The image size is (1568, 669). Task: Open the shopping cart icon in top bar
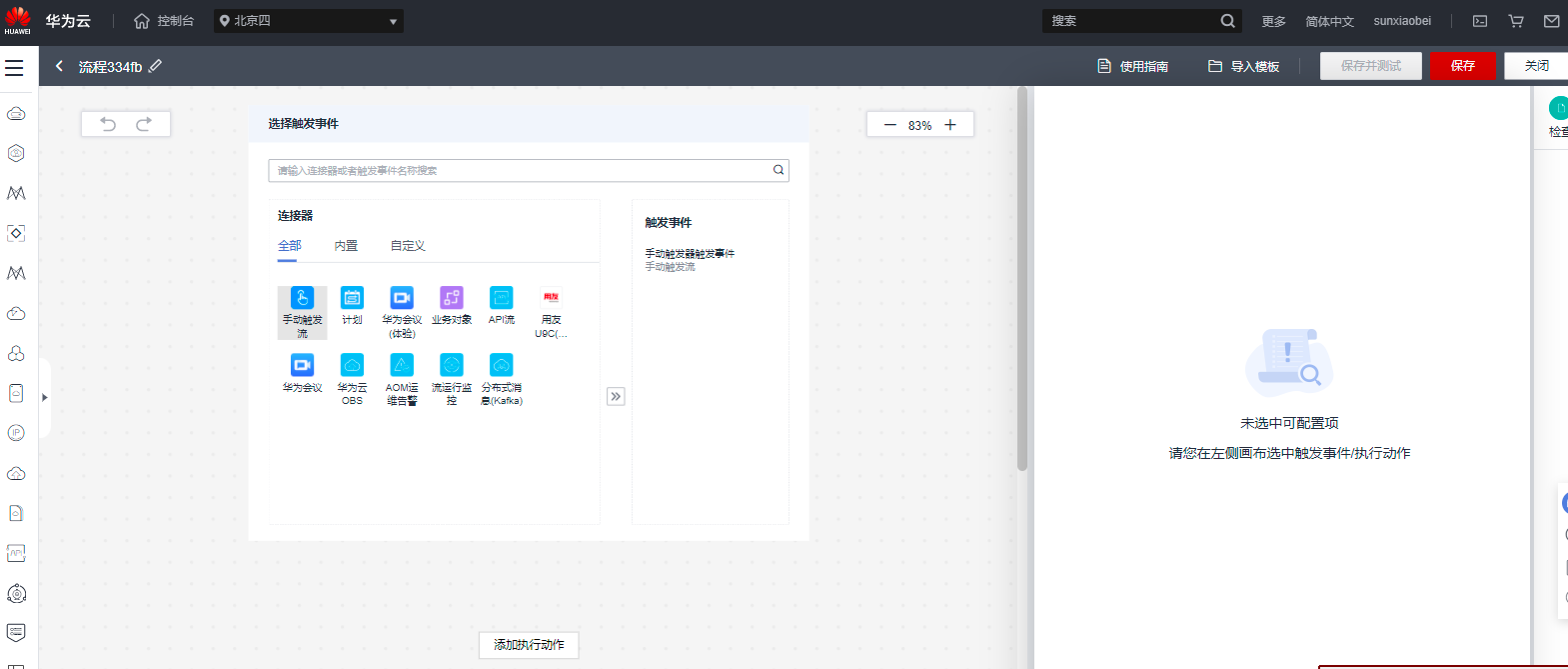pos(1516,21)
